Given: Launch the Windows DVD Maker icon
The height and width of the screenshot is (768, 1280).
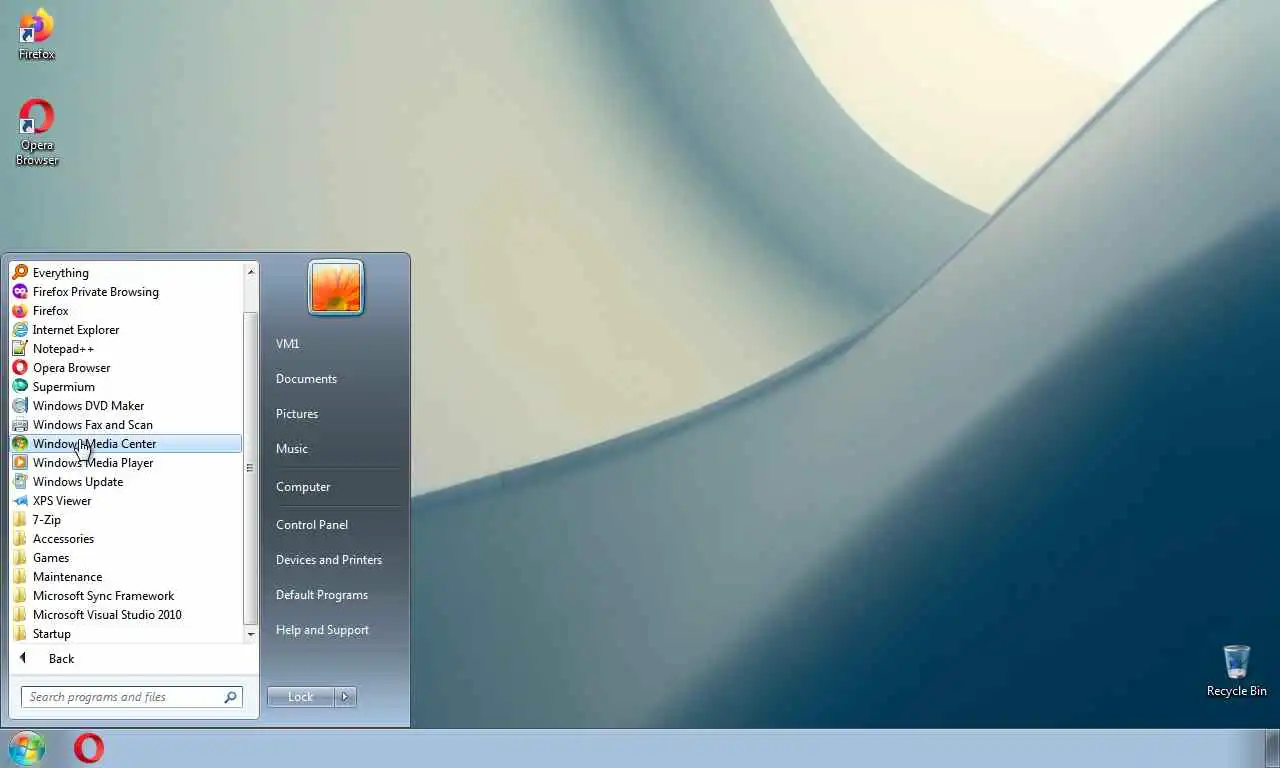Looking at the screenshot, I should point(20,405).
